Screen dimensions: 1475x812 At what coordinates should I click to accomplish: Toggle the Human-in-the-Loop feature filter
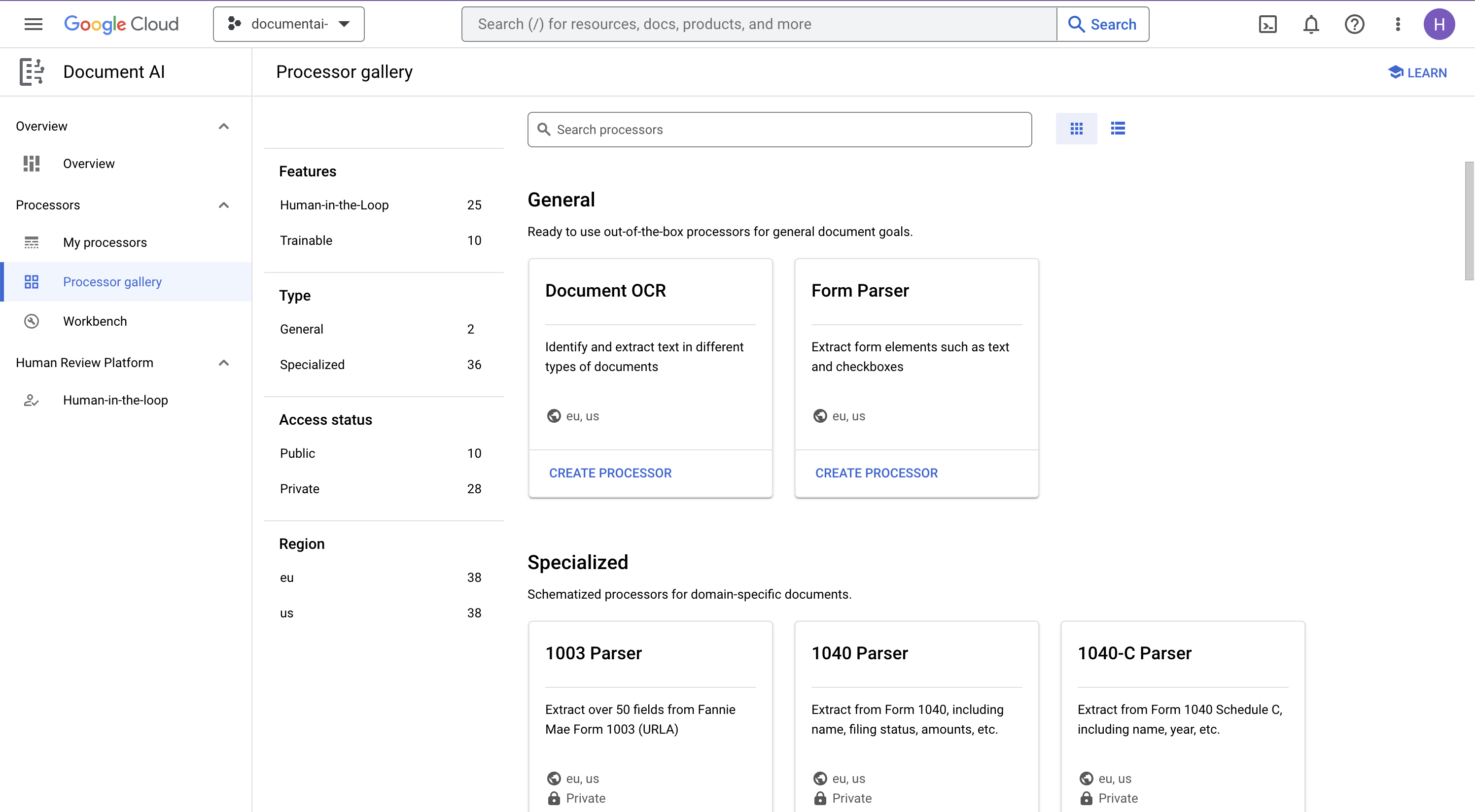(334, 205)
